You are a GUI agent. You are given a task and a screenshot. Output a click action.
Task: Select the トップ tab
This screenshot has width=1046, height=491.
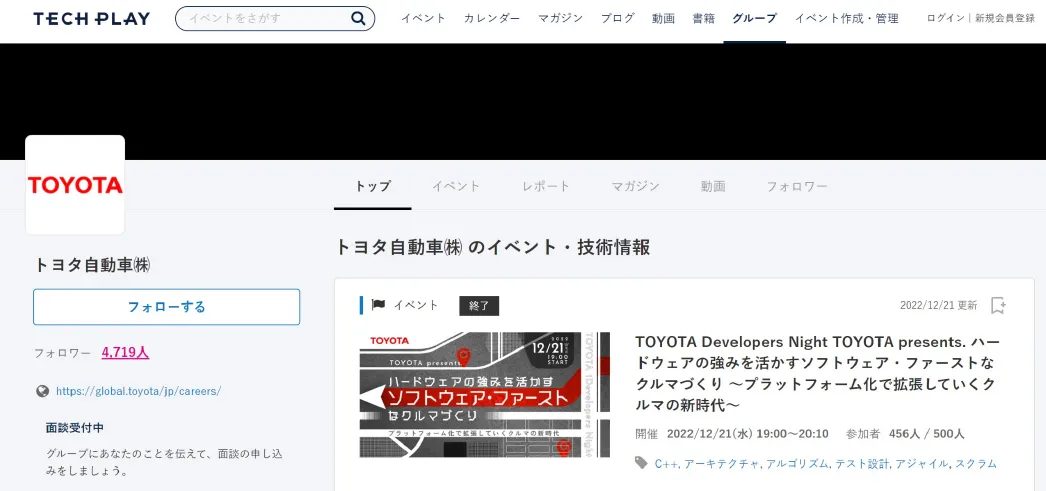pos(373,187)
